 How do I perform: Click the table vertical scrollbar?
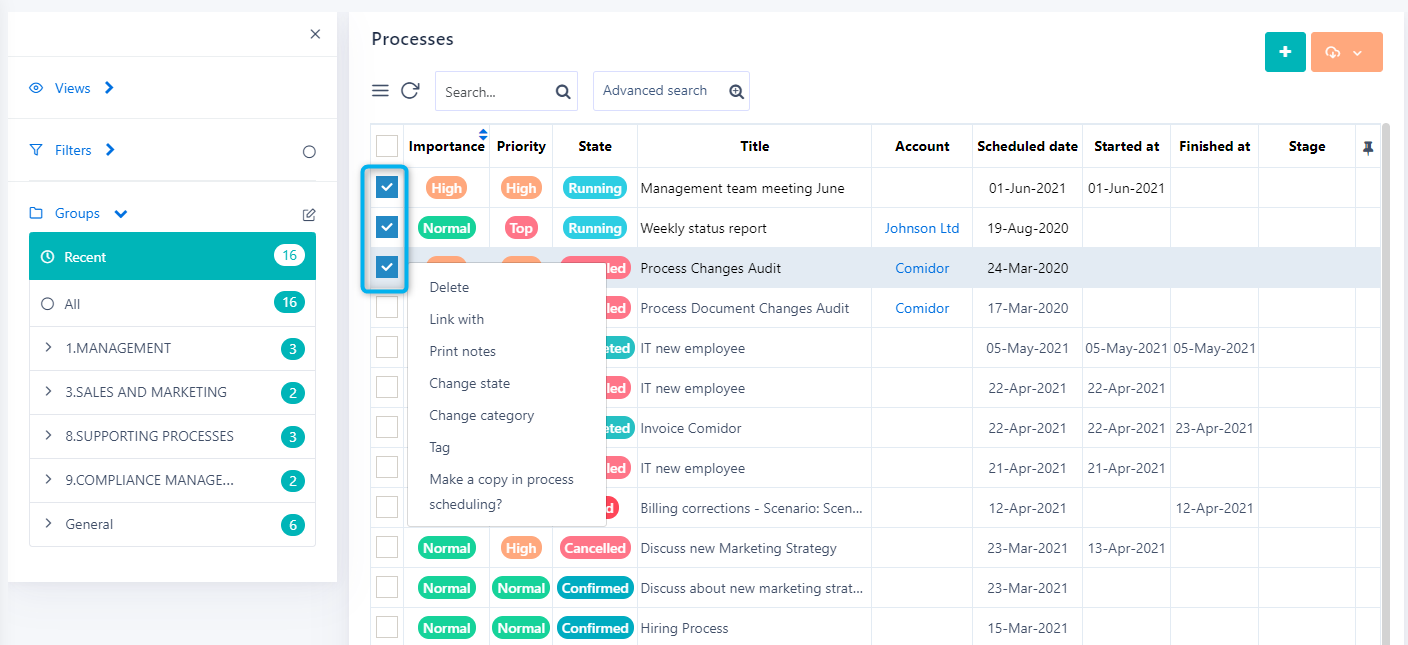[x=1385, y=385]
